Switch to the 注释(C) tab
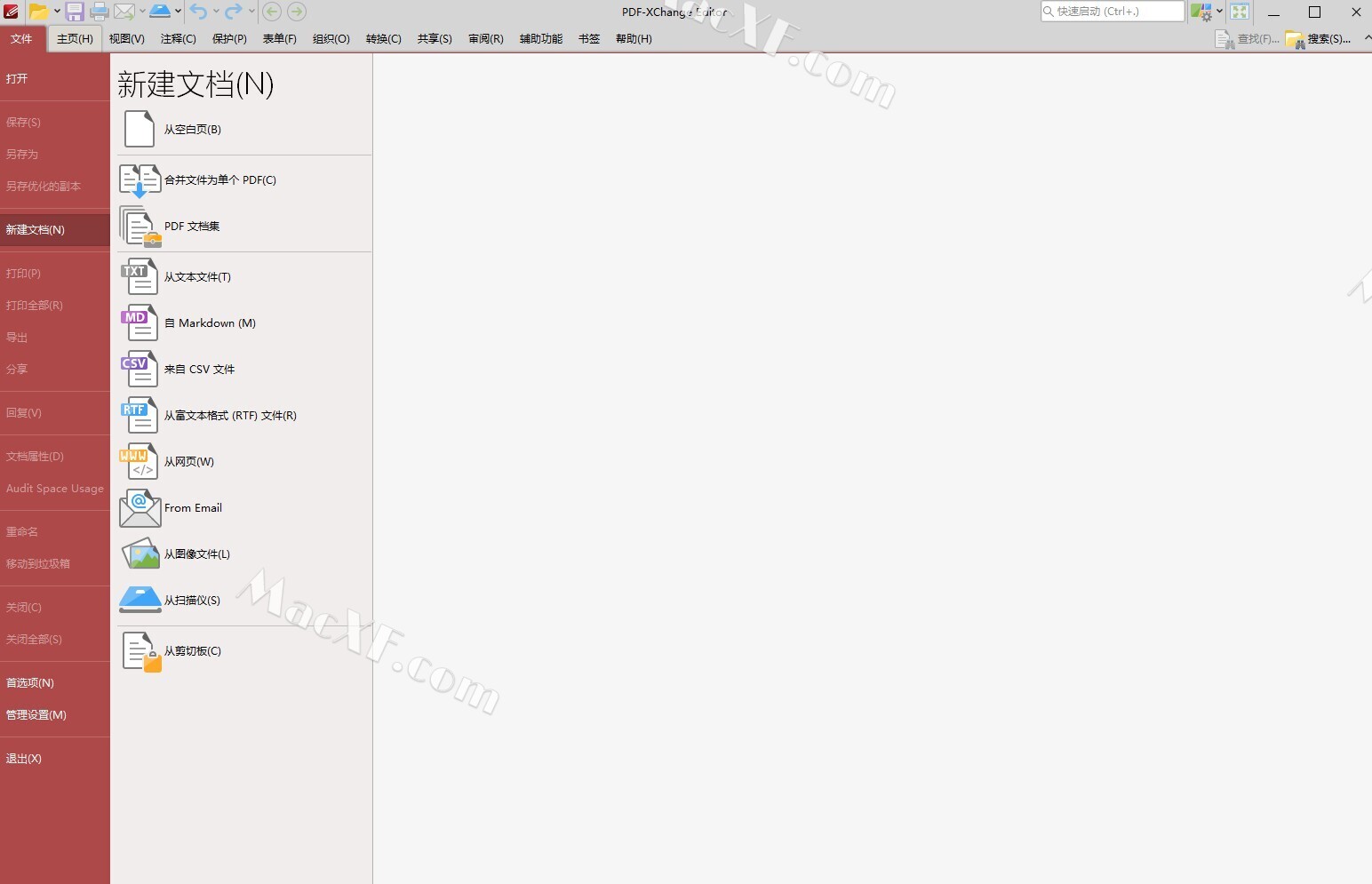 (x=179, y=39)
